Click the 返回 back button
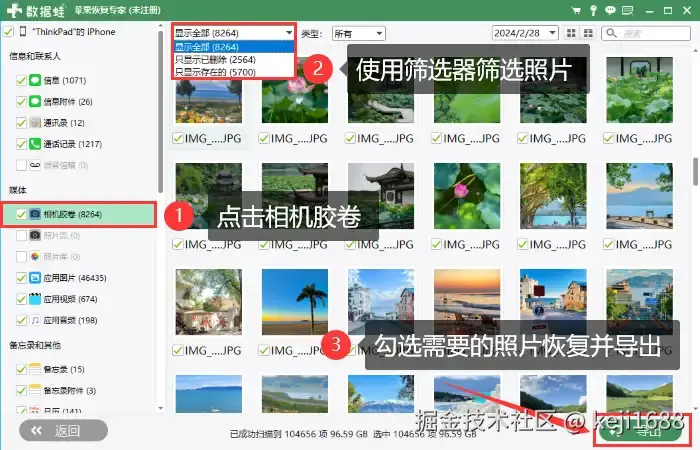Image resolution: width=700 pixels, height=450 pixels. point(63,430)
